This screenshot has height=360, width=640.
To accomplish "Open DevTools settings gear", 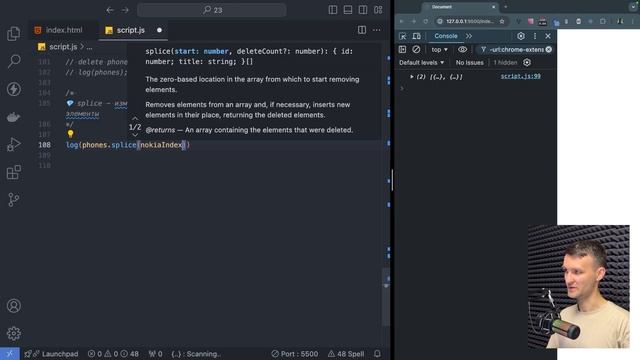I will coord(521,36).
